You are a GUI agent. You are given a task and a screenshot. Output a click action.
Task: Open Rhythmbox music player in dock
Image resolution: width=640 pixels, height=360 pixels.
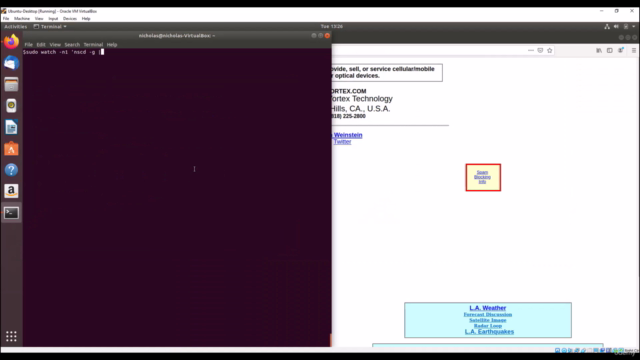pos(11,106)
